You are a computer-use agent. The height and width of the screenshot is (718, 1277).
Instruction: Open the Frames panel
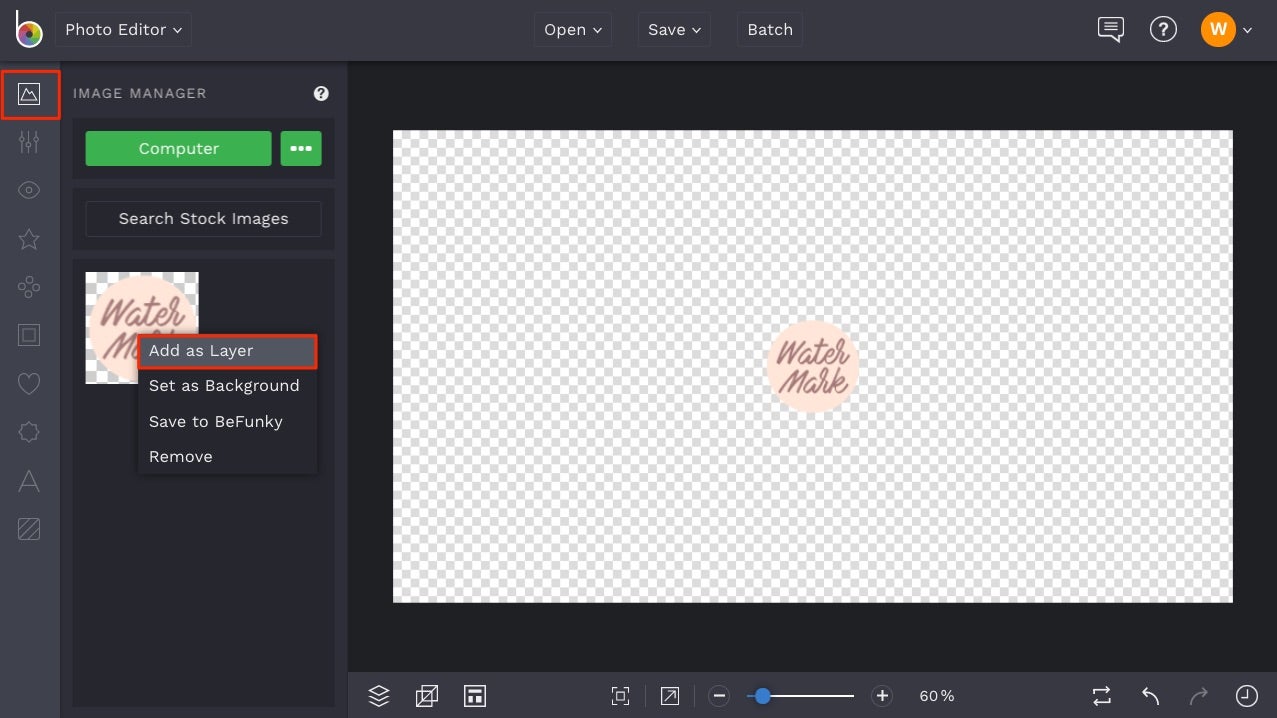[x=29, y=335]
